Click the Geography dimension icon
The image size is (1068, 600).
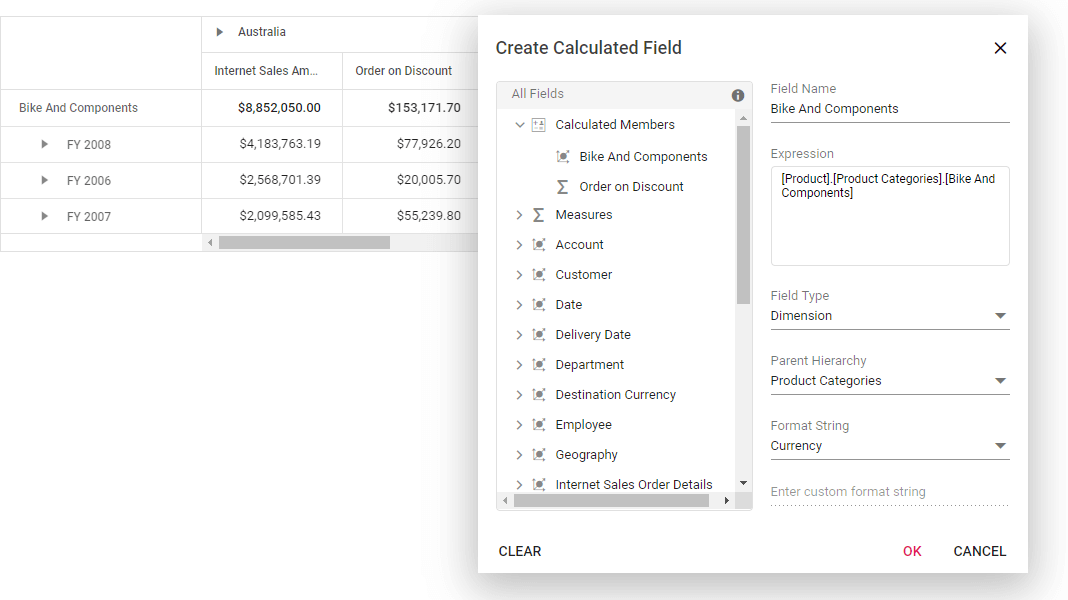tap(539, 455)
